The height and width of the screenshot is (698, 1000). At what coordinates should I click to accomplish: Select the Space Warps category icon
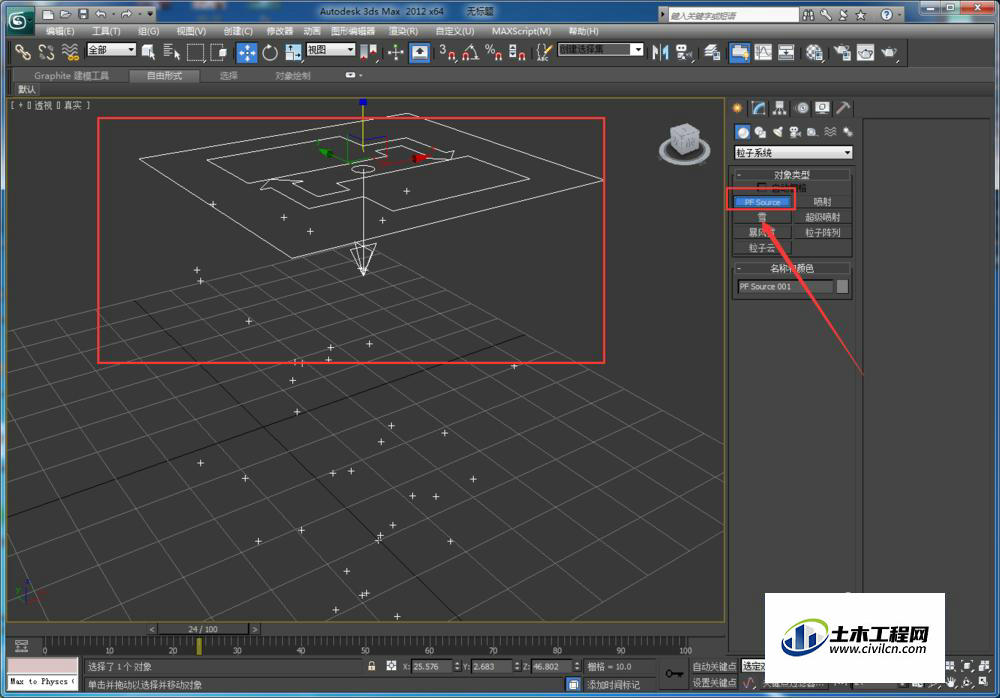[830, 132]
